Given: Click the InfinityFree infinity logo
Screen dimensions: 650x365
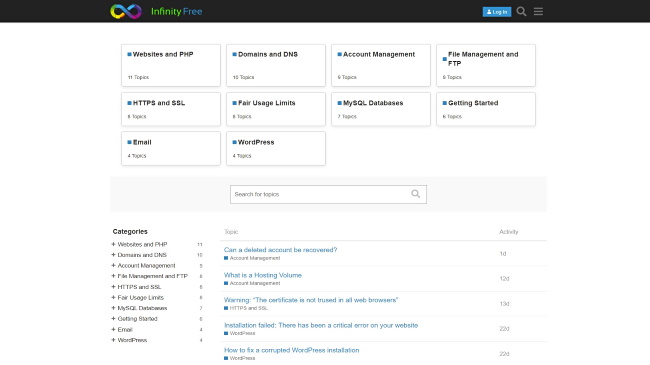Looking at the screenshot, I should pyautogui.click(x=126, y=11).
